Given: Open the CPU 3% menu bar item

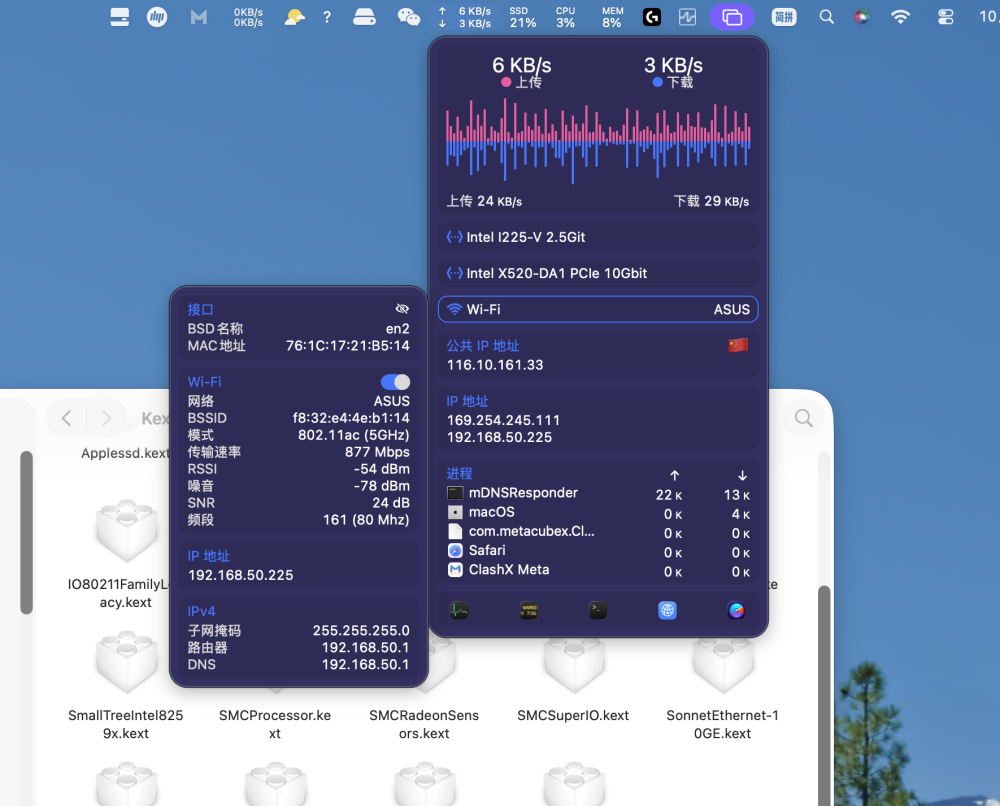Looking at the screenshot, I should pyautogui.click(x=565, y=17).
